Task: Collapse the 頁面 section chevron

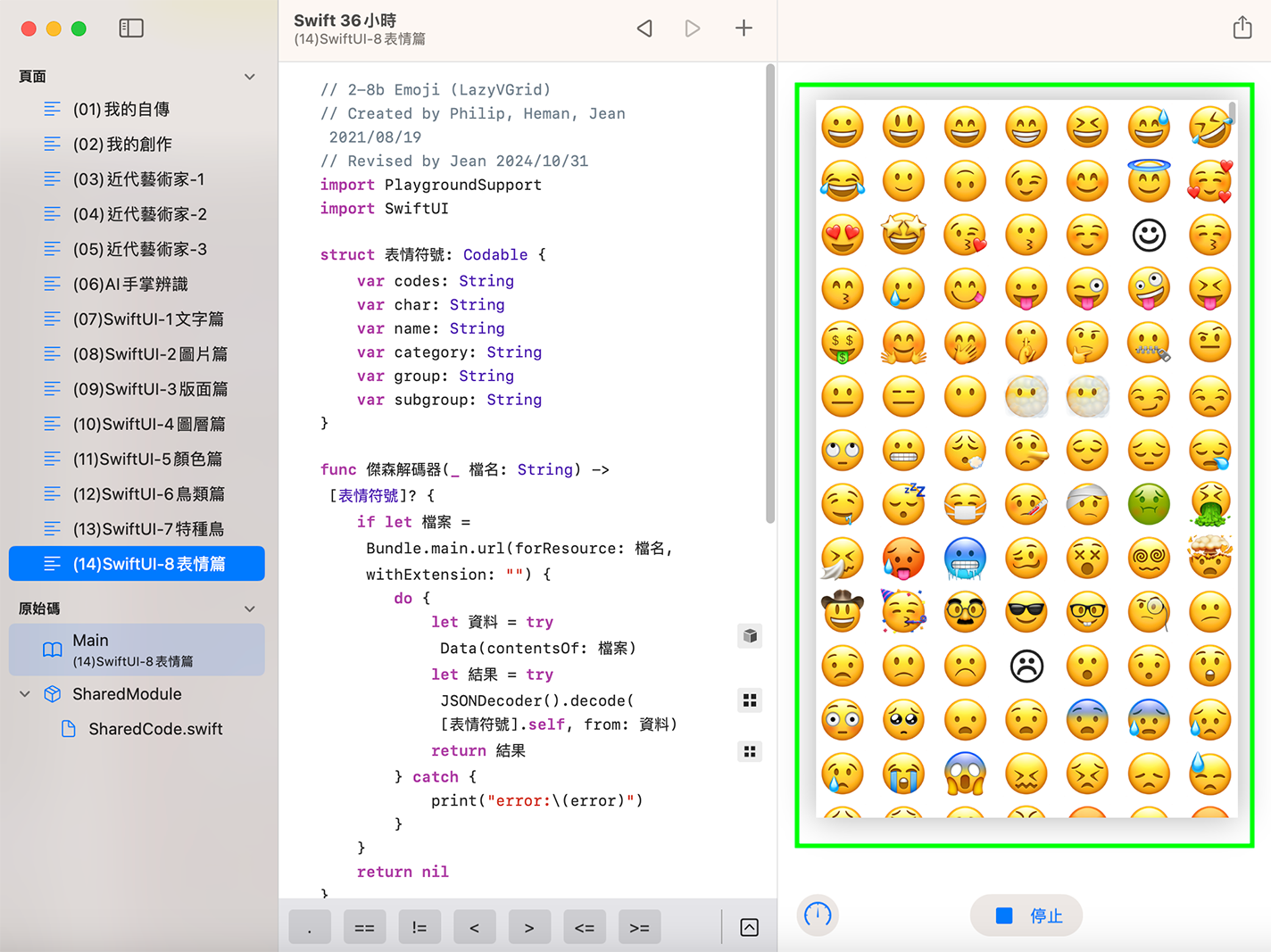Action: 250,77
